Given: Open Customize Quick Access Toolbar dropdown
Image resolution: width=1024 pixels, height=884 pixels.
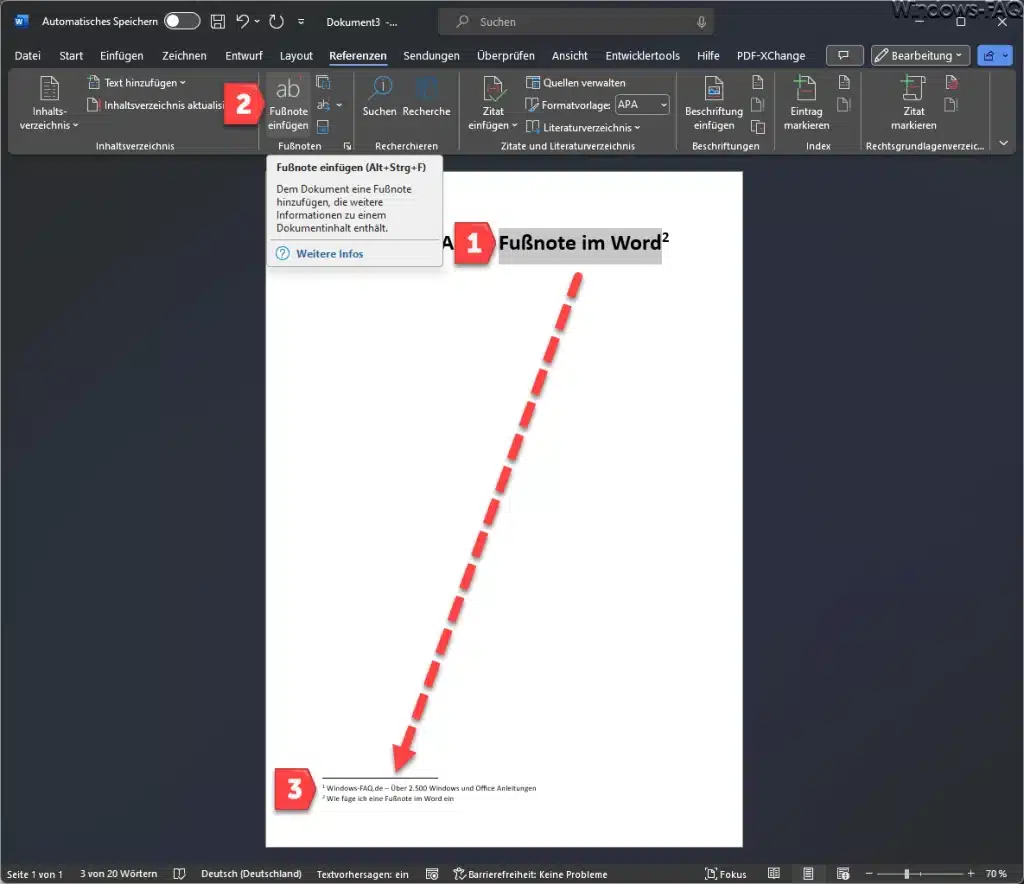Looking at the screenshot, I should point(300,22).
